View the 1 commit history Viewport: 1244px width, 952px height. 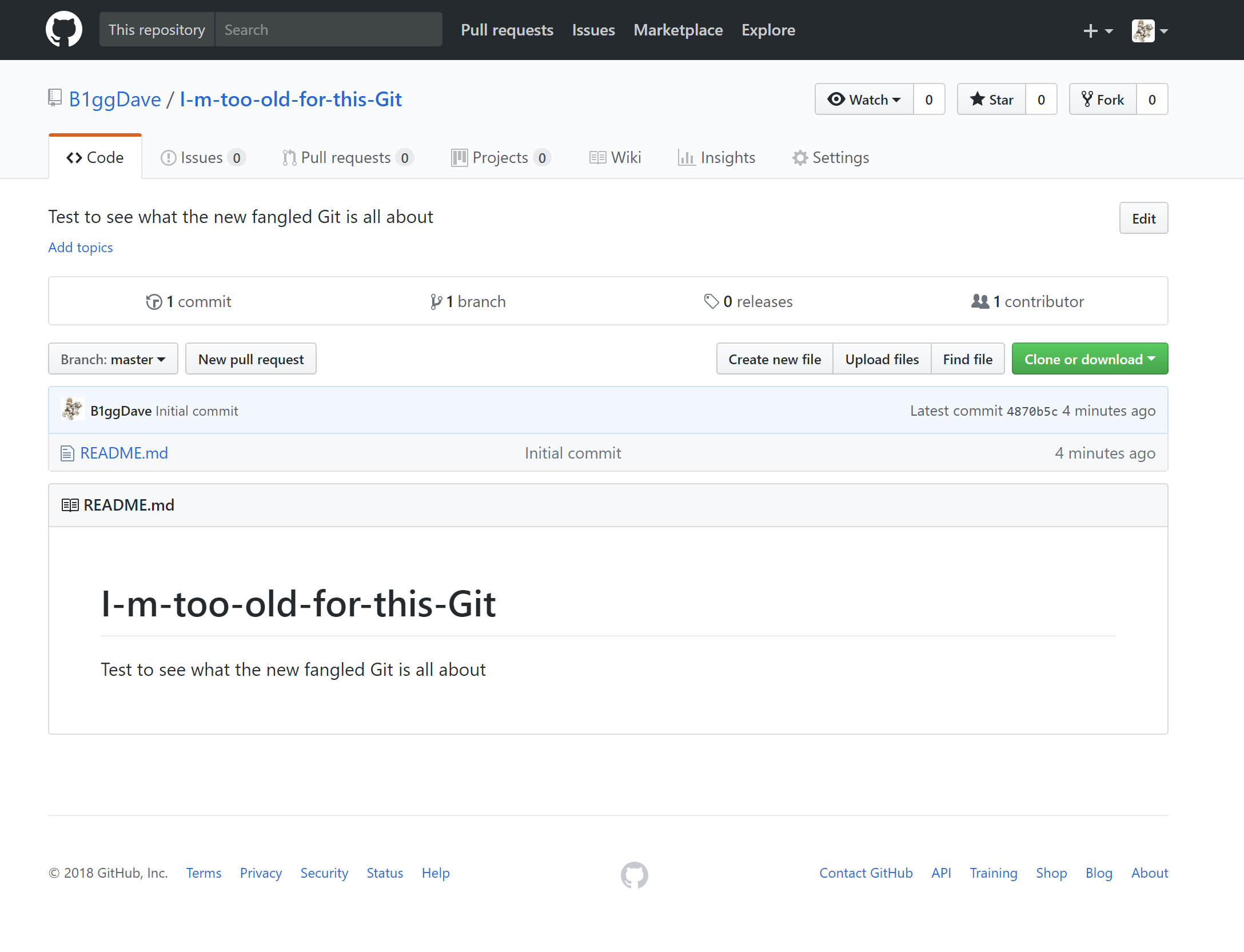189,301
